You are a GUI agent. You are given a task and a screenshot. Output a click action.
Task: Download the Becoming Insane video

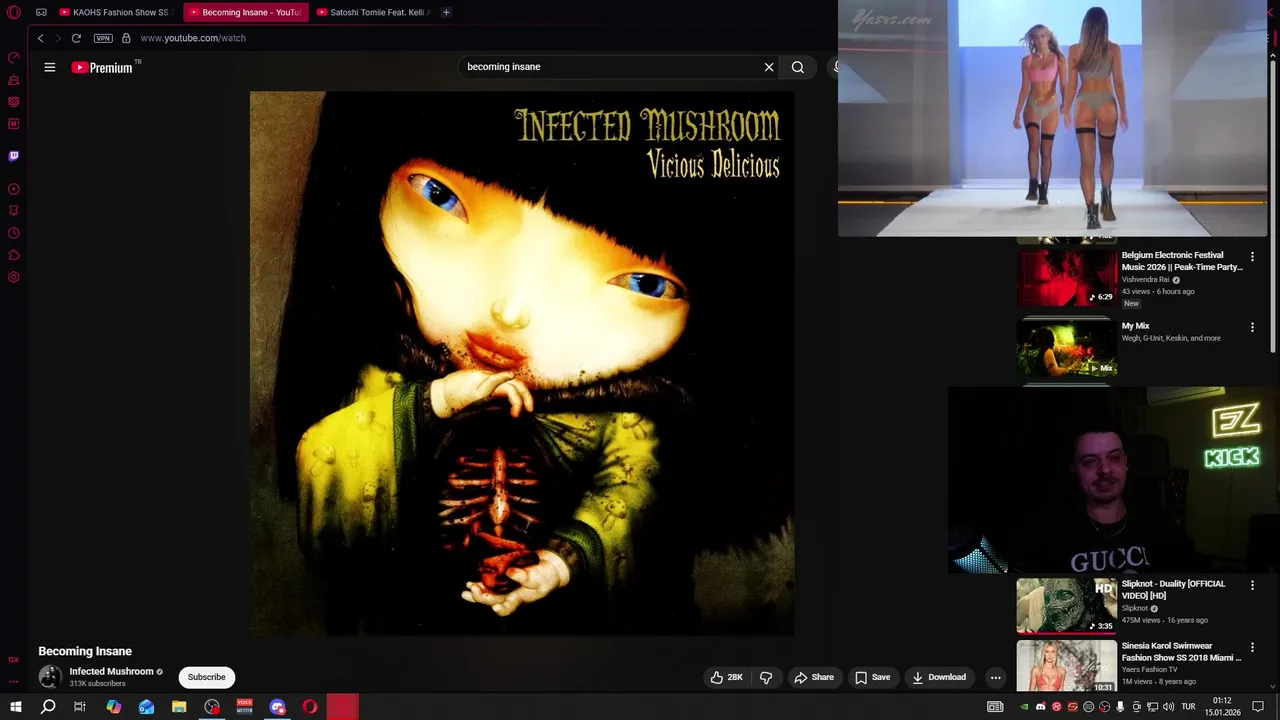[x=939, y=677]
